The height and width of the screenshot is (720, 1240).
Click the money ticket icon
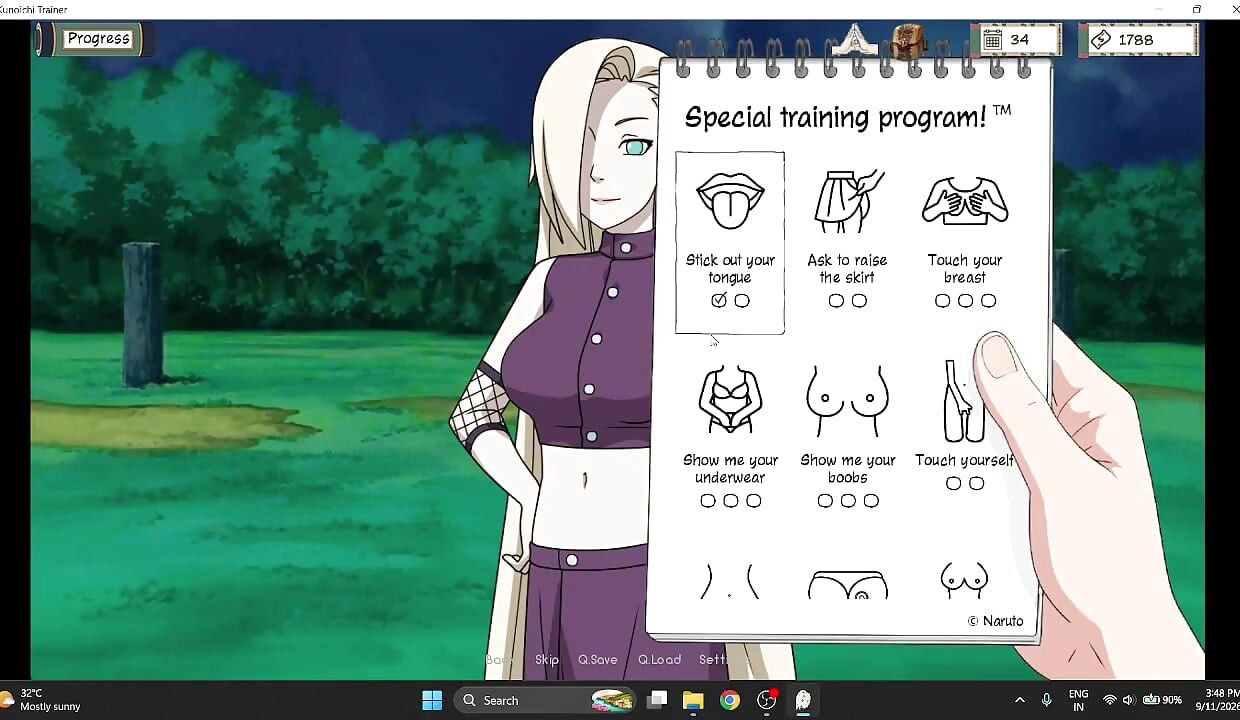click(x=1100, y=40)
